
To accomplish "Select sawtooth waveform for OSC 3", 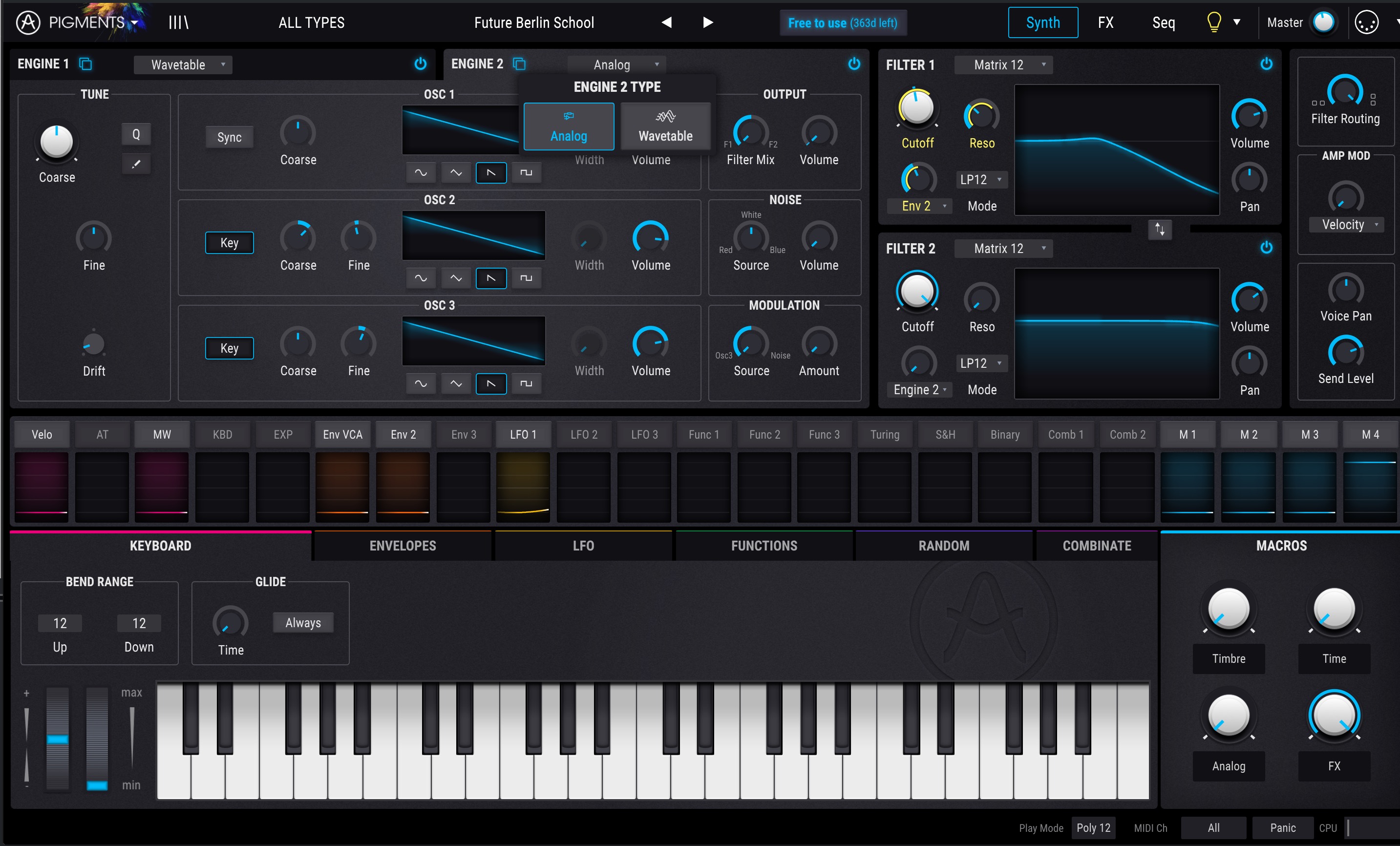I will tap(491, 384).
